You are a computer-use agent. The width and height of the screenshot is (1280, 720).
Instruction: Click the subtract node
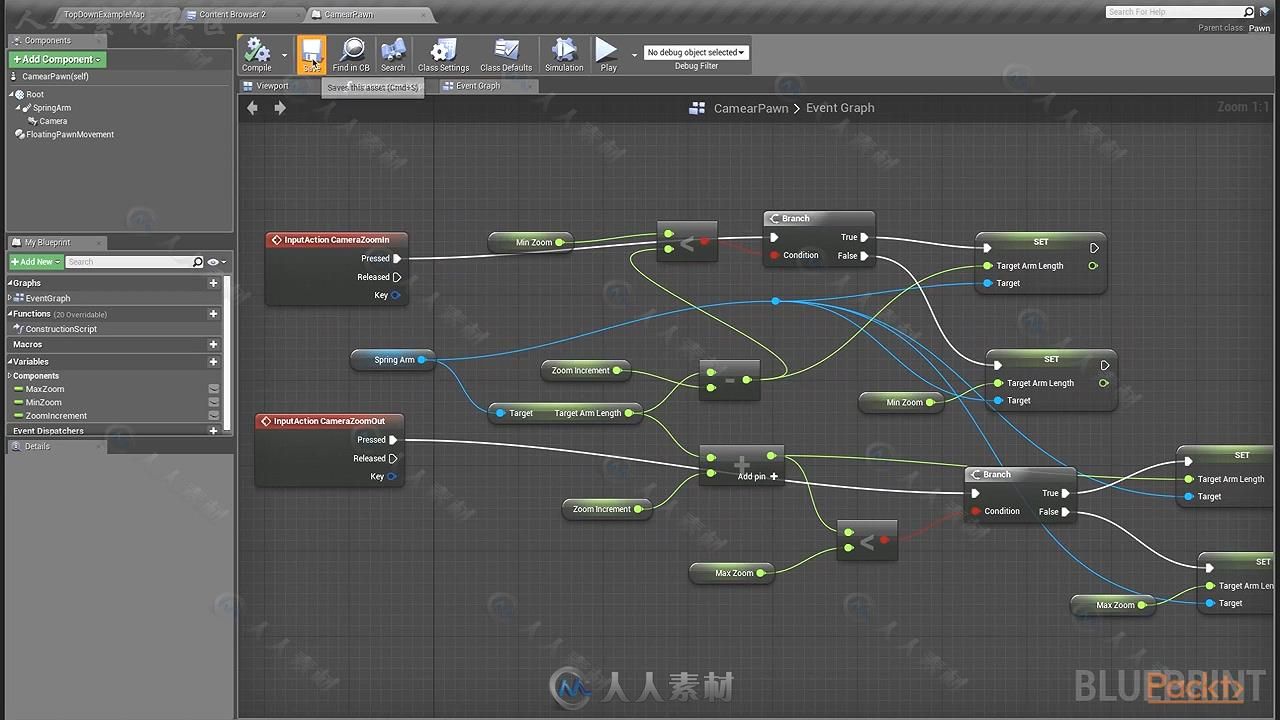pyautogui.click(x=730, y=380)
